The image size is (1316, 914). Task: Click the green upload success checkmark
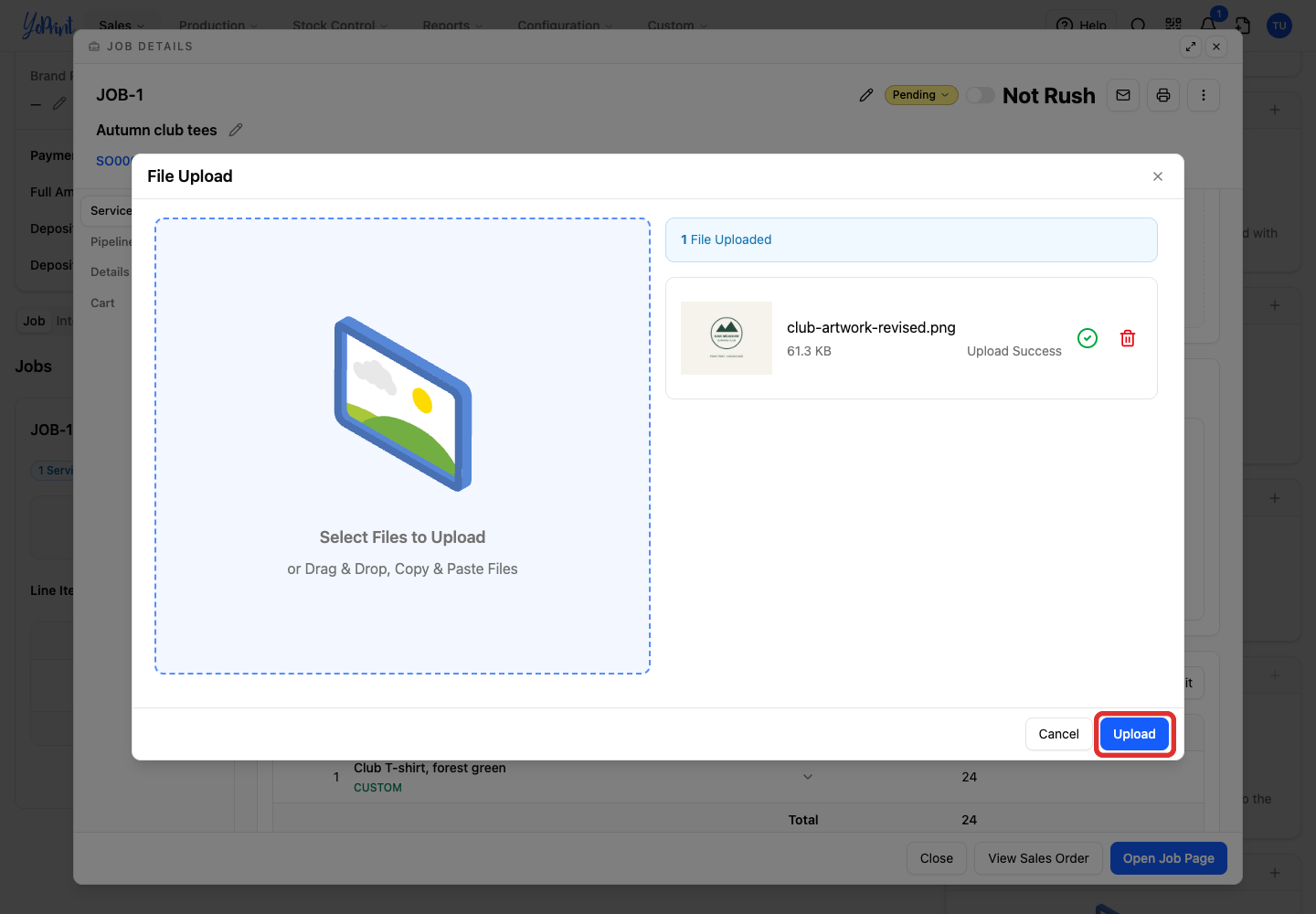[1088, 338]
